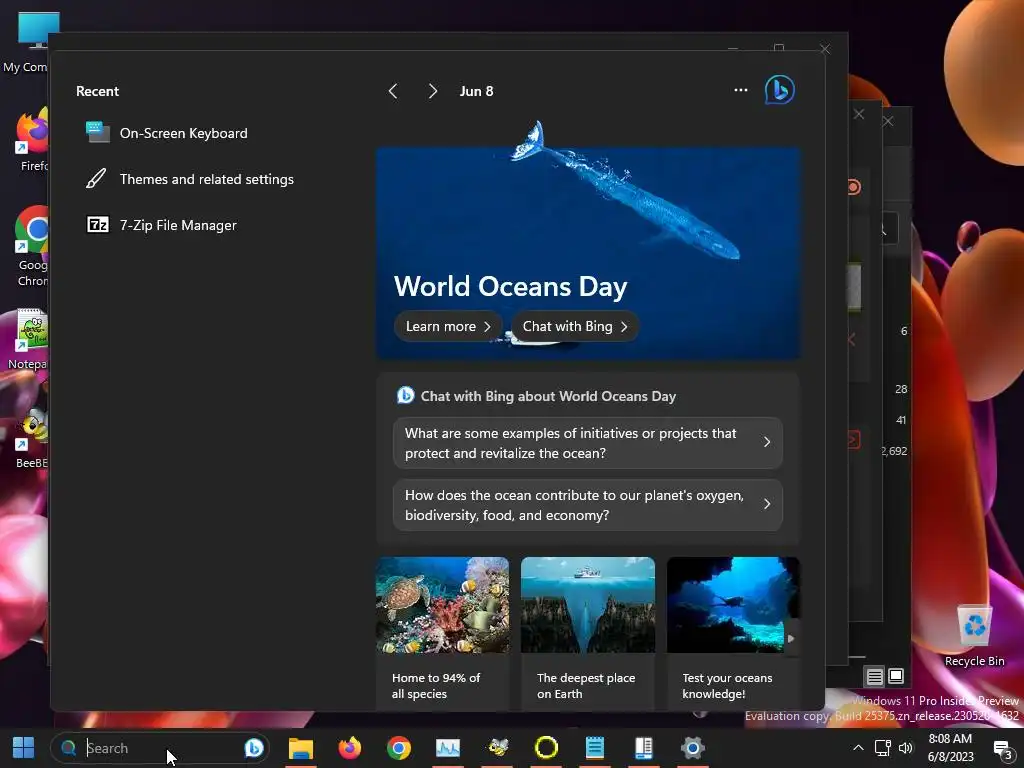This screenshot has height=768, width=1024.
Task: Open the blue notepad app on taskbar
Action: [x=595, y=748]
